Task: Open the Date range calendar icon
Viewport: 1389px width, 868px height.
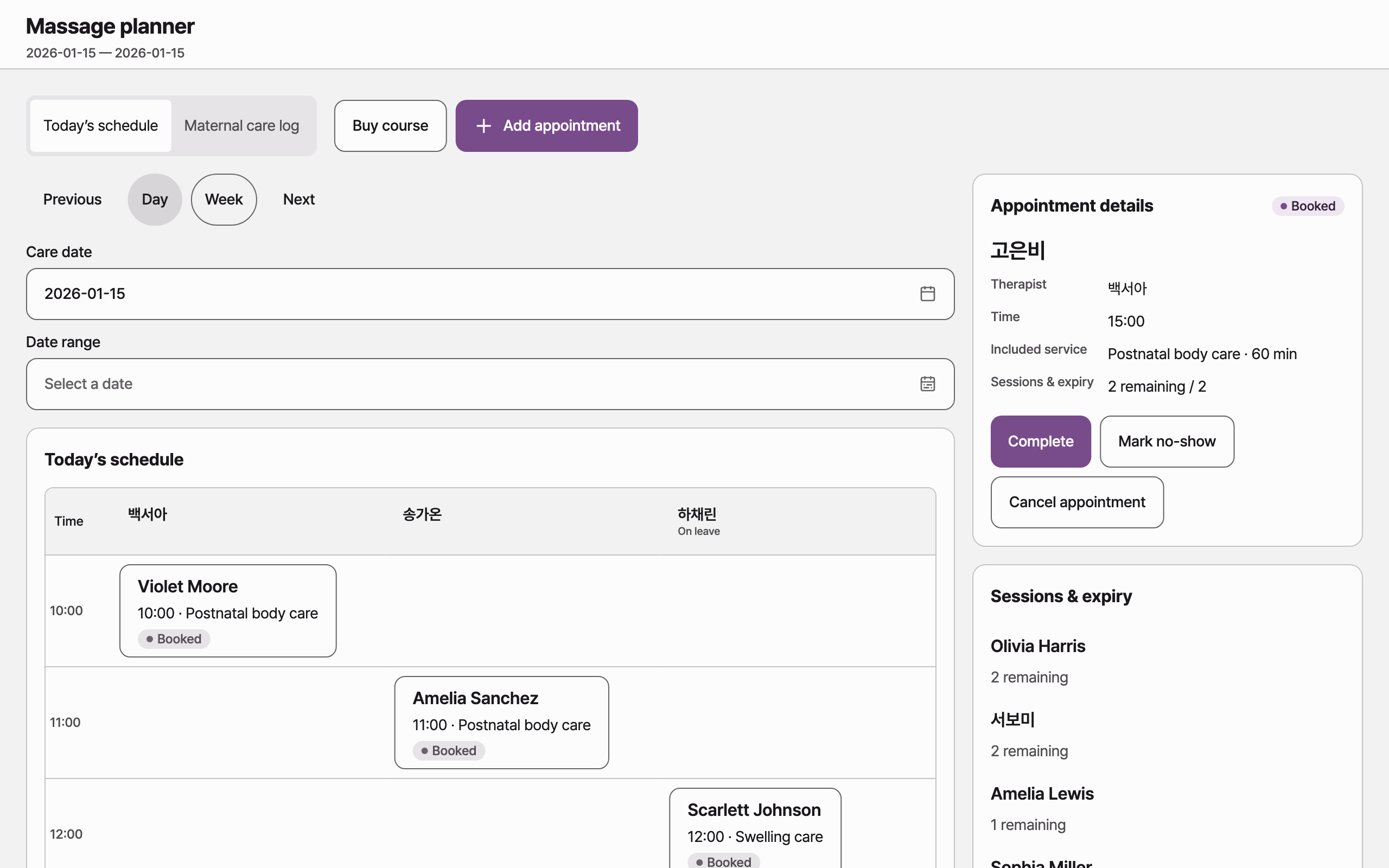Action: click(x=927, y=384)
